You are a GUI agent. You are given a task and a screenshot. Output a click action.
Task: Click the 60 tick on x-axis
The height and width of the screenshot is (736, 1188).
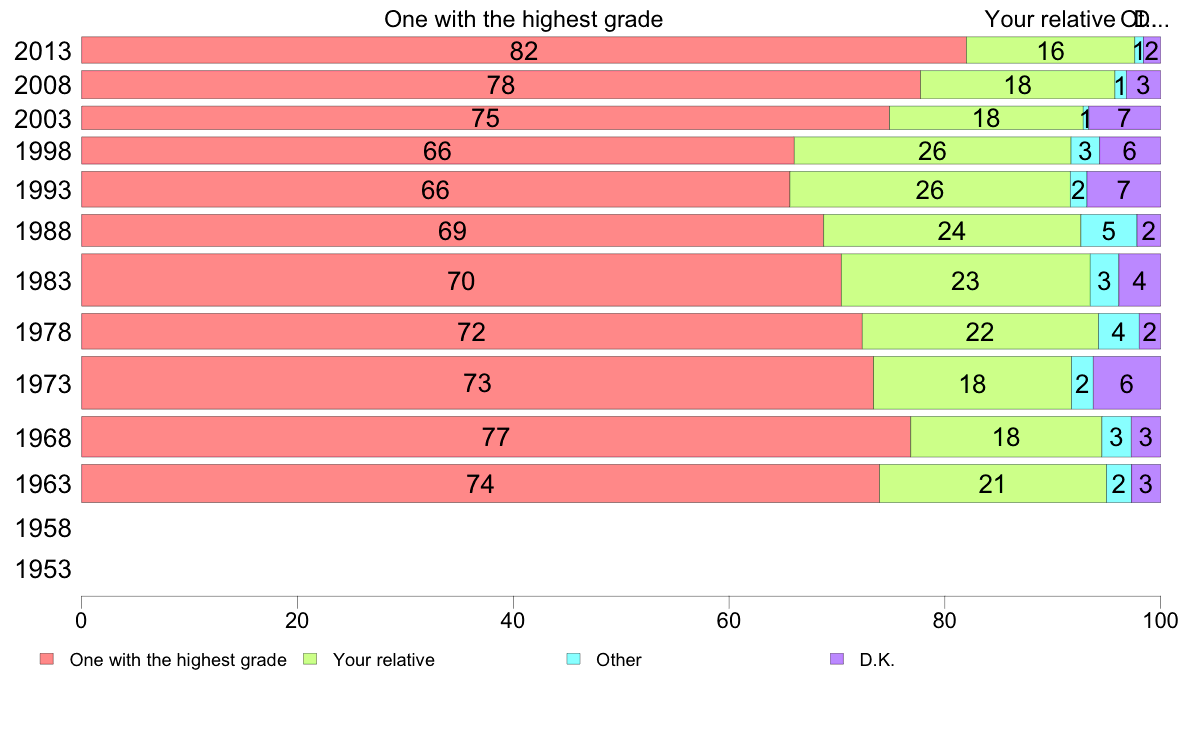[729, 621]
